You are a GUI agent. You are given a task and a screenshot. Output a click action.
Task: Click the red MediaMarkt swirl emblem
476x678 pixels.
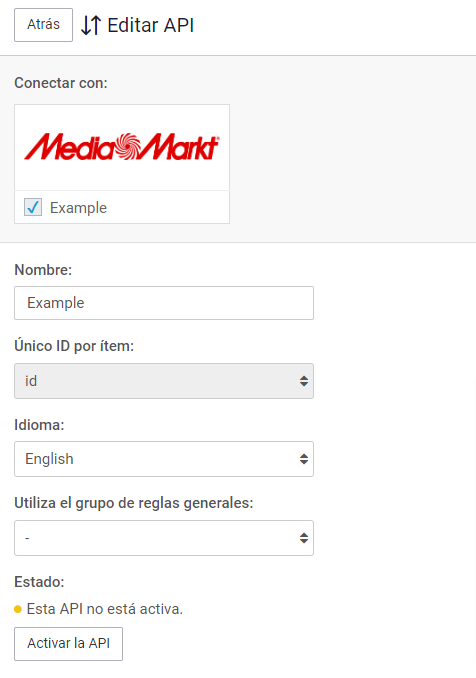coord(127,147)
